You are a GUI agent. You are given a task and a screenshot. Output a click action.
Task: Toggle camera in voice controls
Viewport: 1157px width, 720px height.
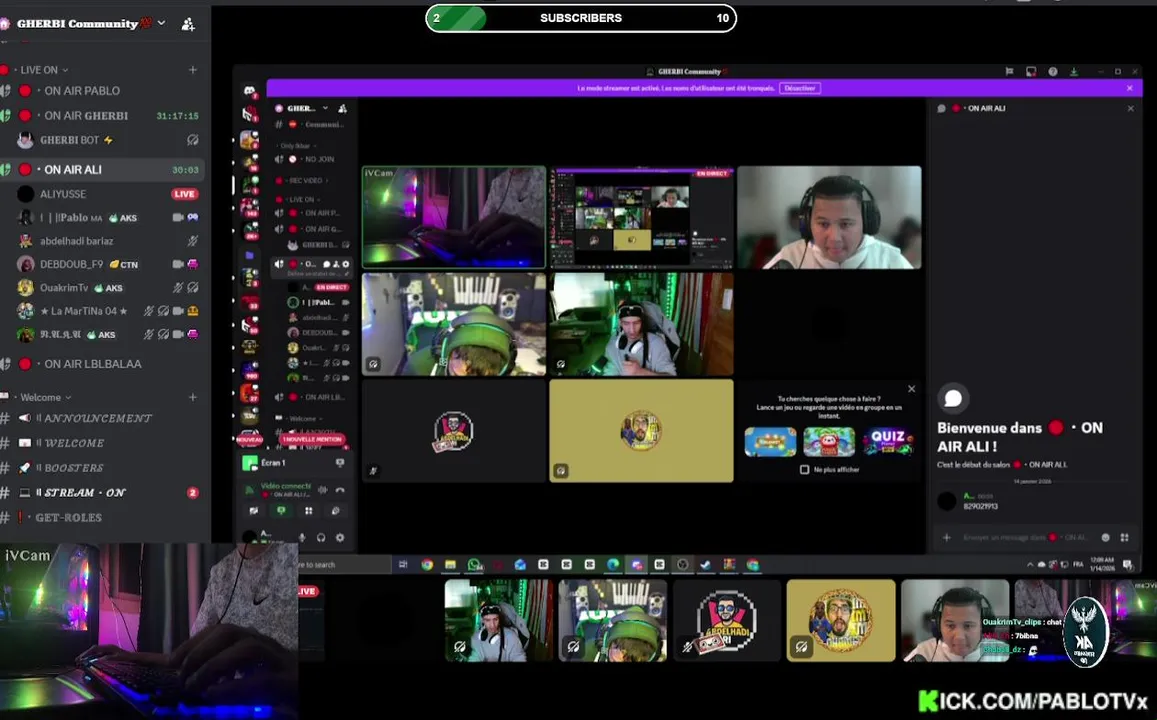(254, 510)
